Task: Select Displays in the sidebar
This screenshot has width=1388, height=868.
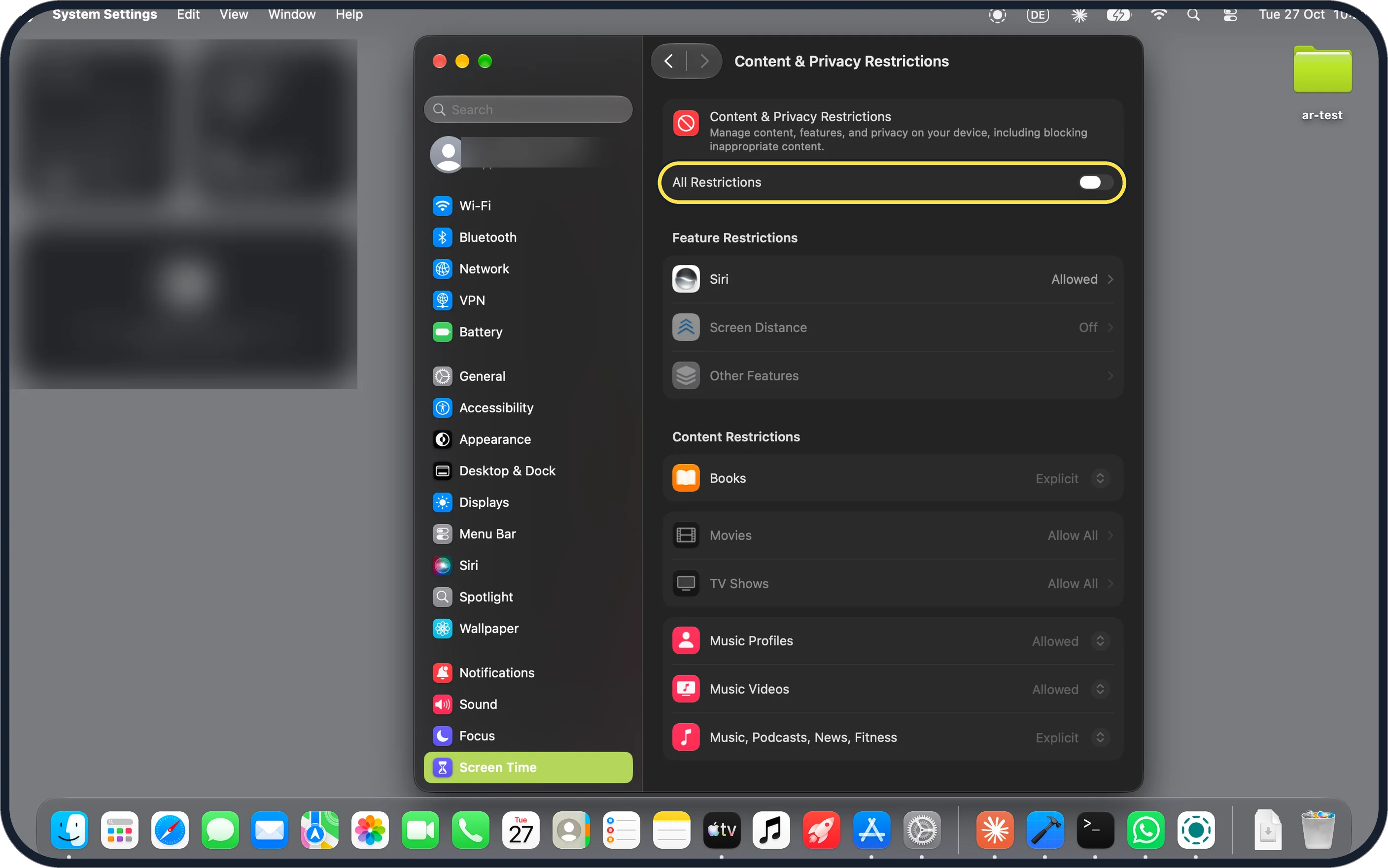Action: (x=528, y=502)
